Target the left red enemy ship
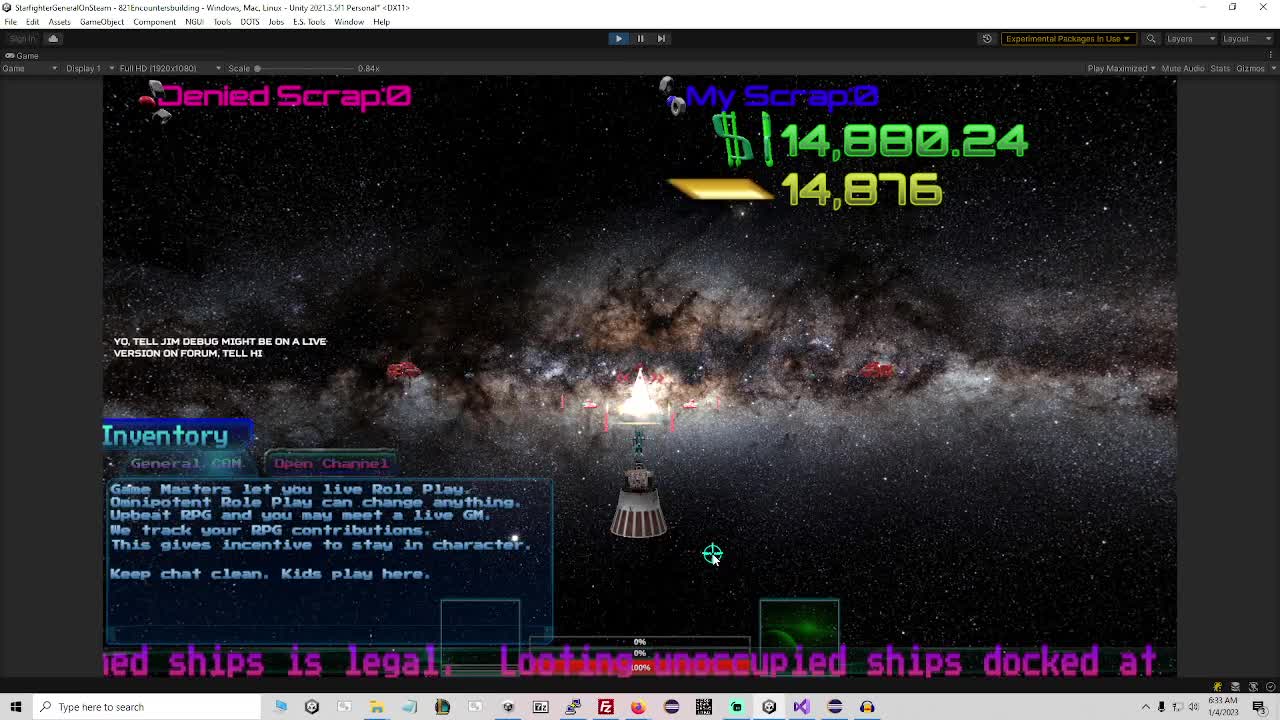 pos(403,372)
